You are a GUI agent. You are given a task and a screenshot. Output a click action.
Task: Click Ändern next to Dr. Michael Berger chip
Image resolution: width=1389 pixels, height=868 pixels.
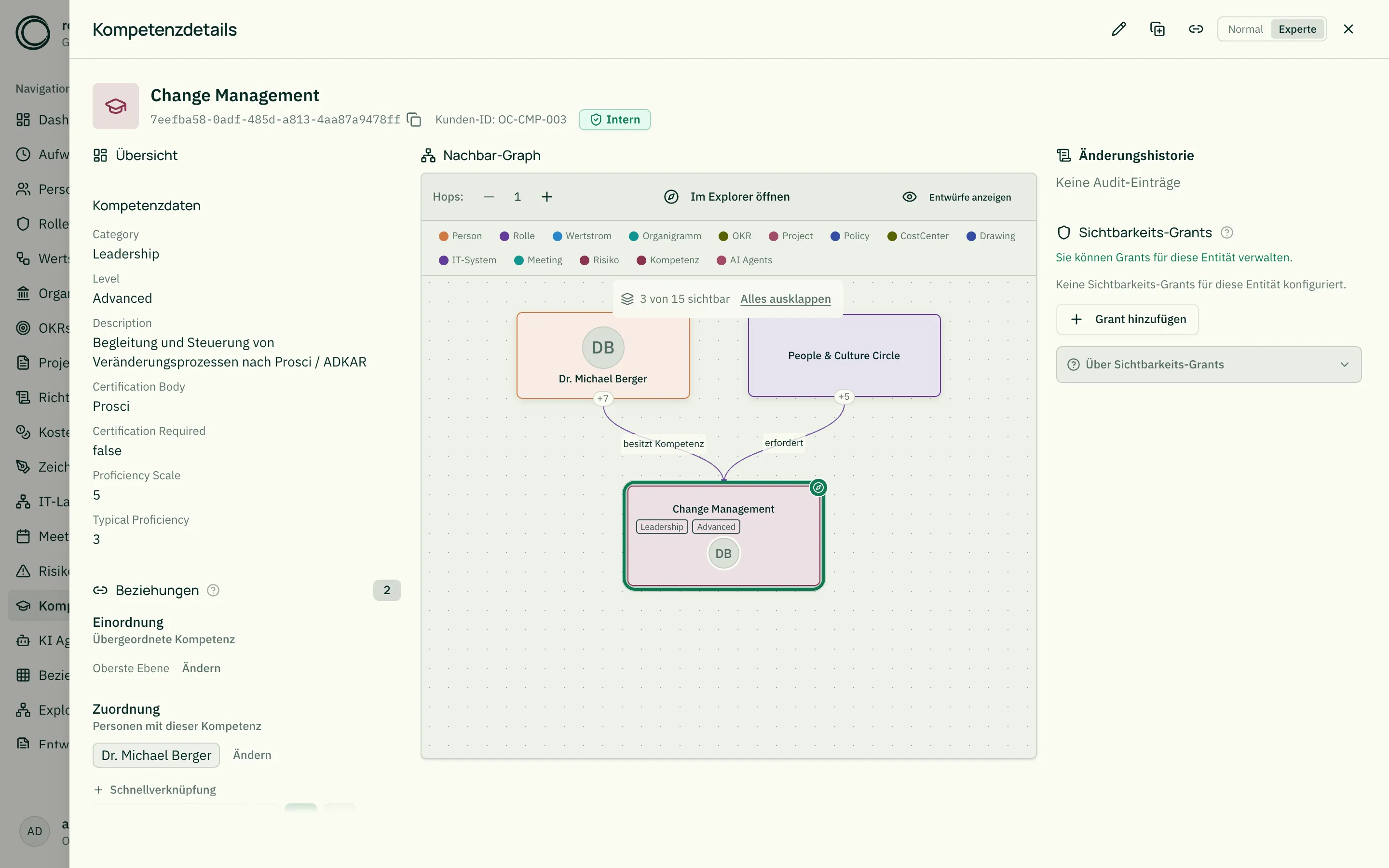pyautogui.click(x=252, y=755)
